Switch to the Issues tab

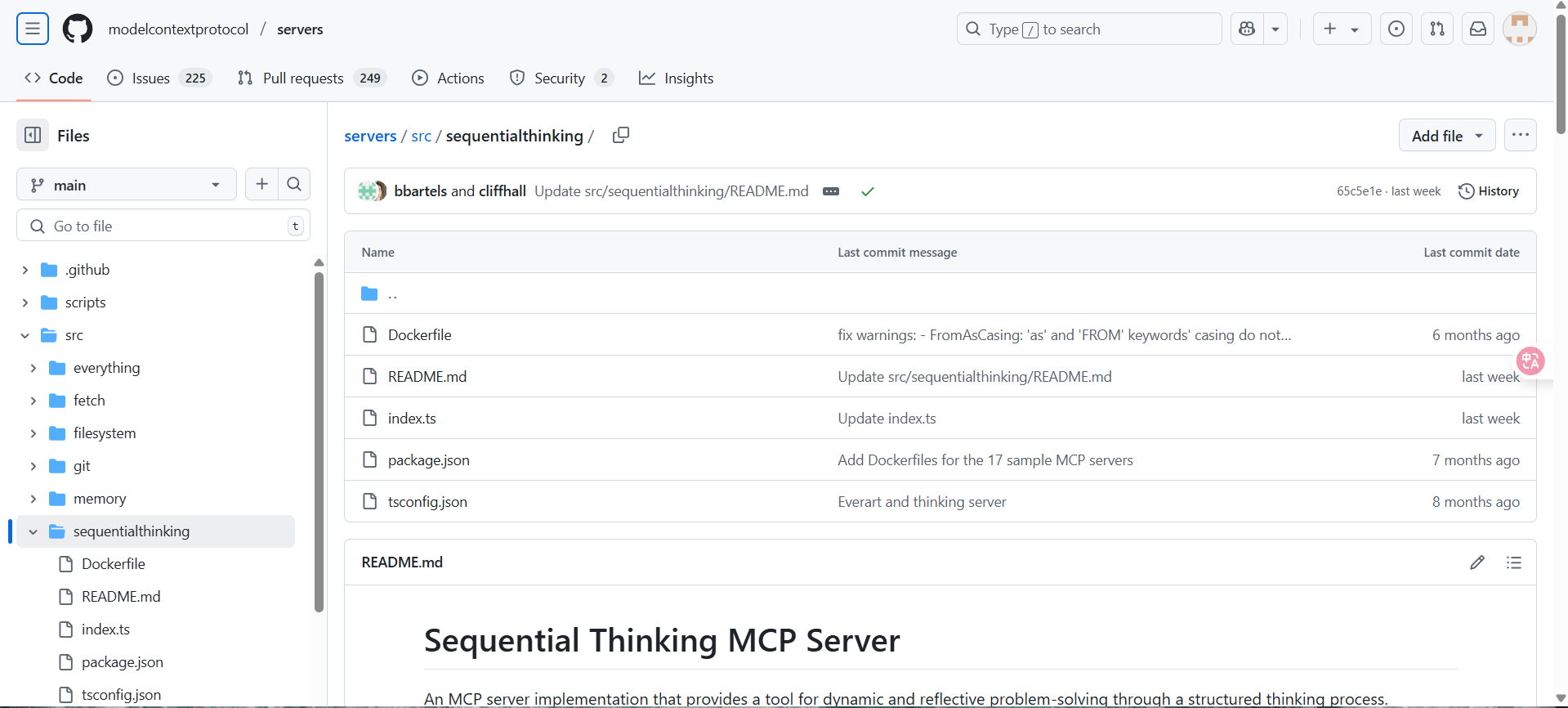click(x=159, y=78)
